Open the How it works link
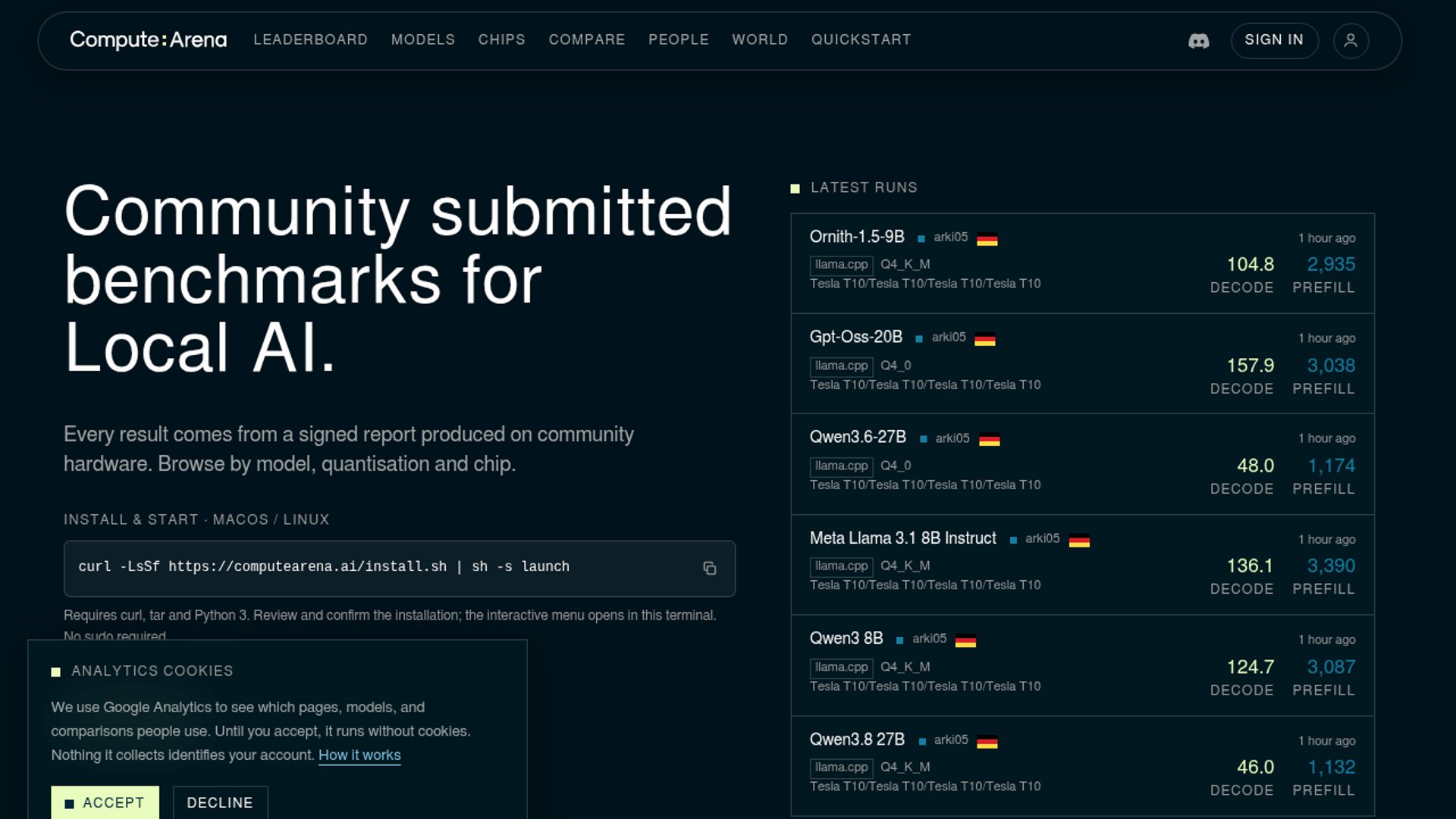The height and width of the screenshot is (819, 1456). tap(359, 755)
